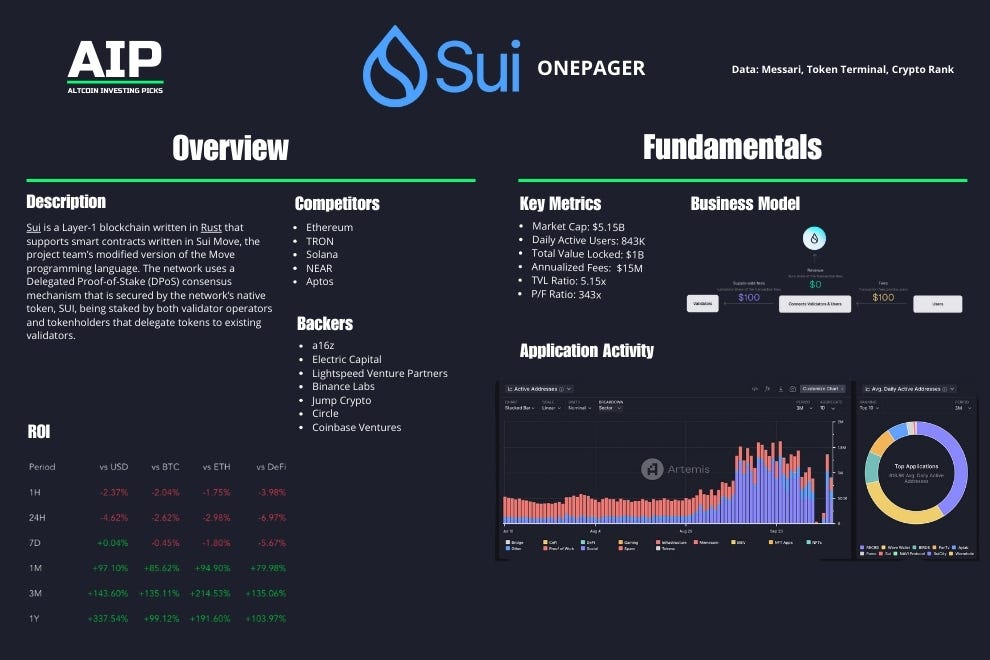Open the Nominal units dropdown
Viewport: 990px width, 660px height.
pos(580,408)
